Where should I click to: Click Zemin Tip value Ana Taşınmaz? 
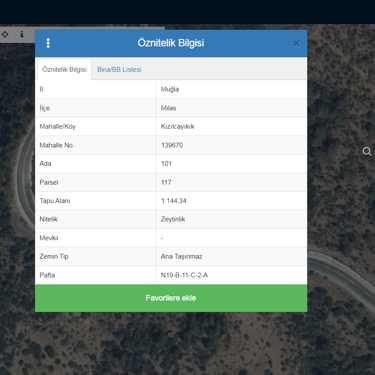182,256
